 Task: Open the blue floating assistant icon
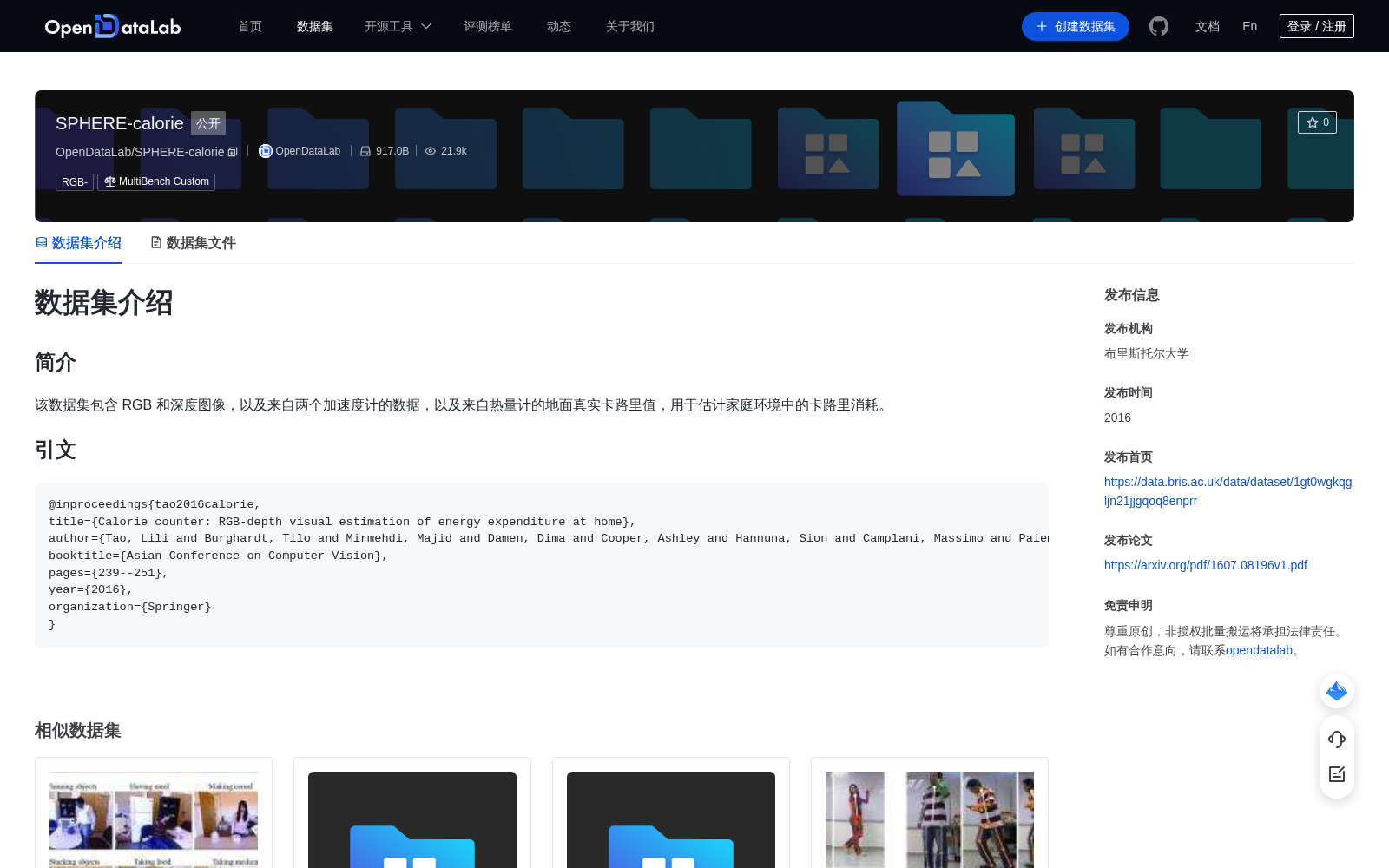1337,691
